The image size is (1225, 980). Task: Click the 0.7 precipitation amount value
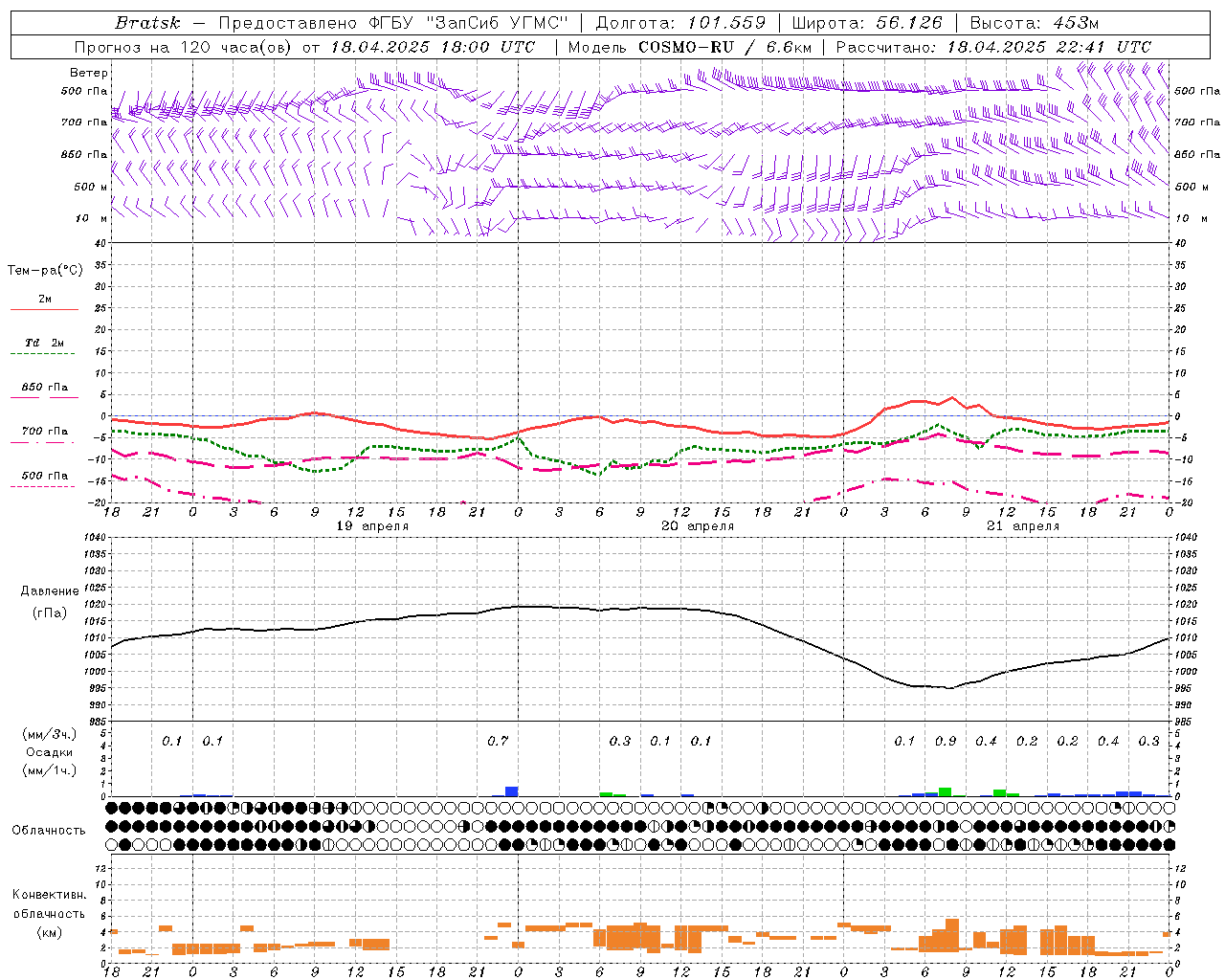(498, 741)
